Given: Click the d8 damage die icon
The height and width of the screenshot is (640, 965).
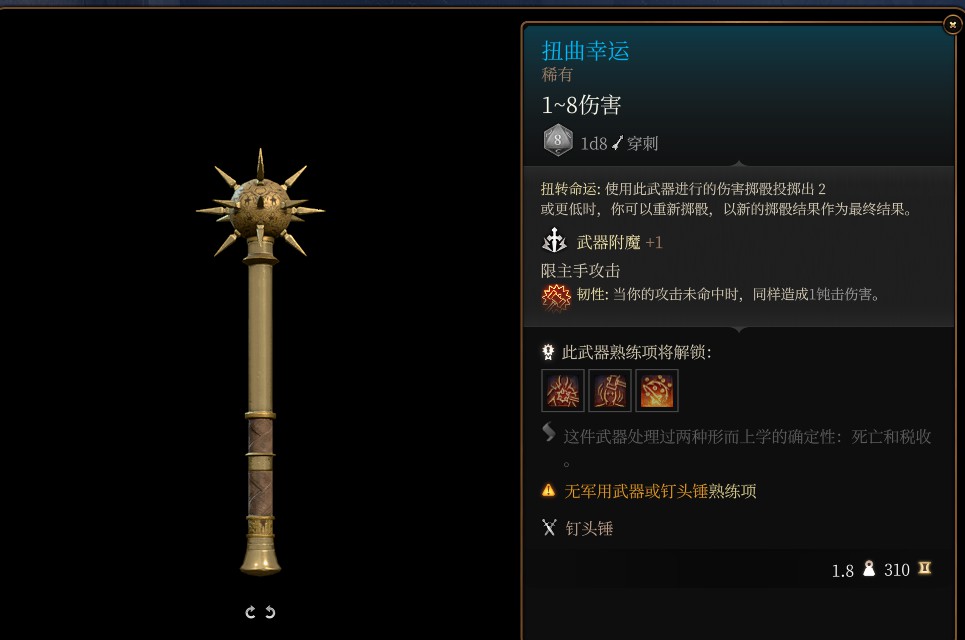Looking at the screenshot, I should tap(558, 140).
